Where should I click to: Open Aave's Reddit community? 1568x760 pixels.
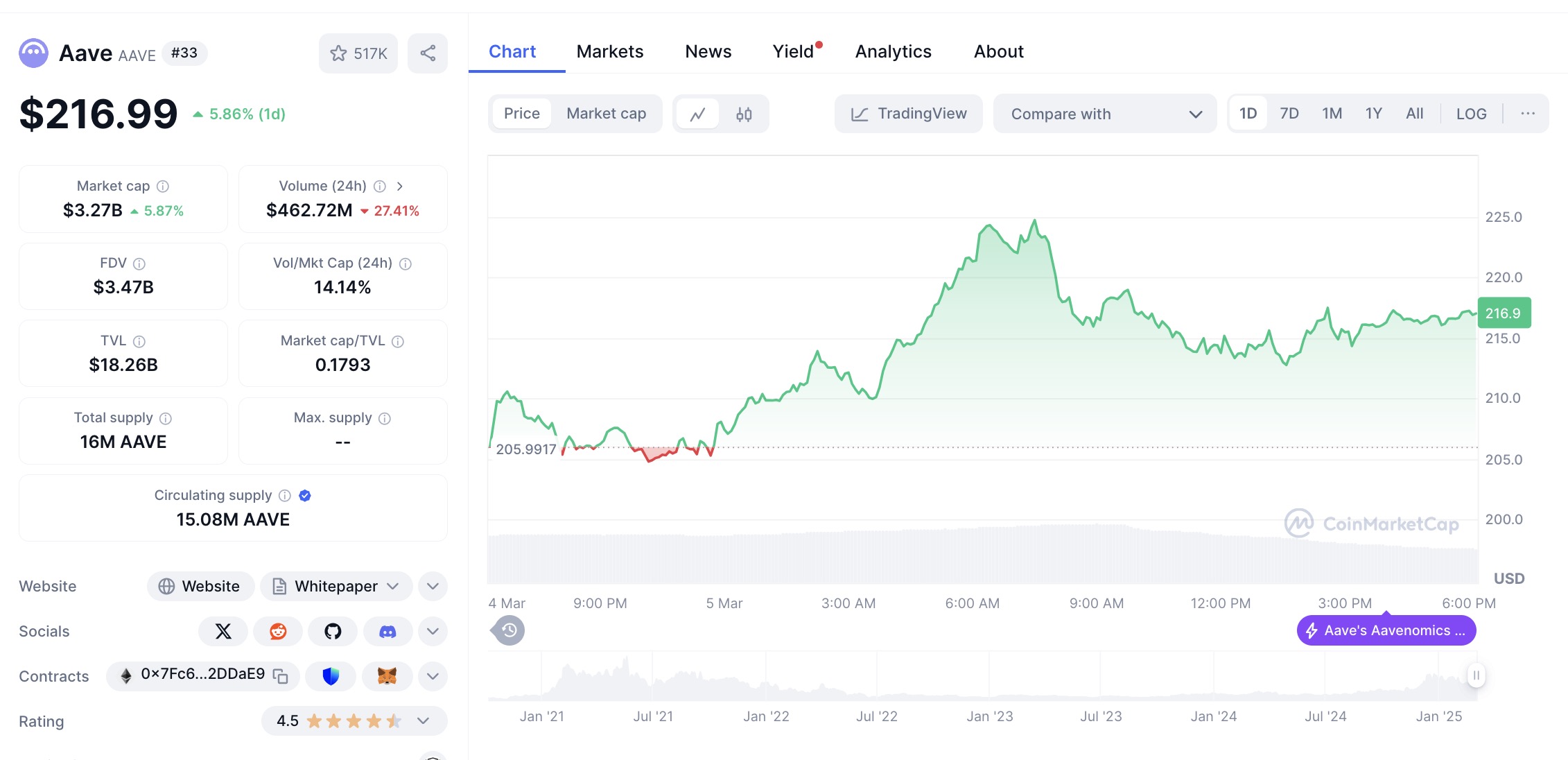coord(278,631)
